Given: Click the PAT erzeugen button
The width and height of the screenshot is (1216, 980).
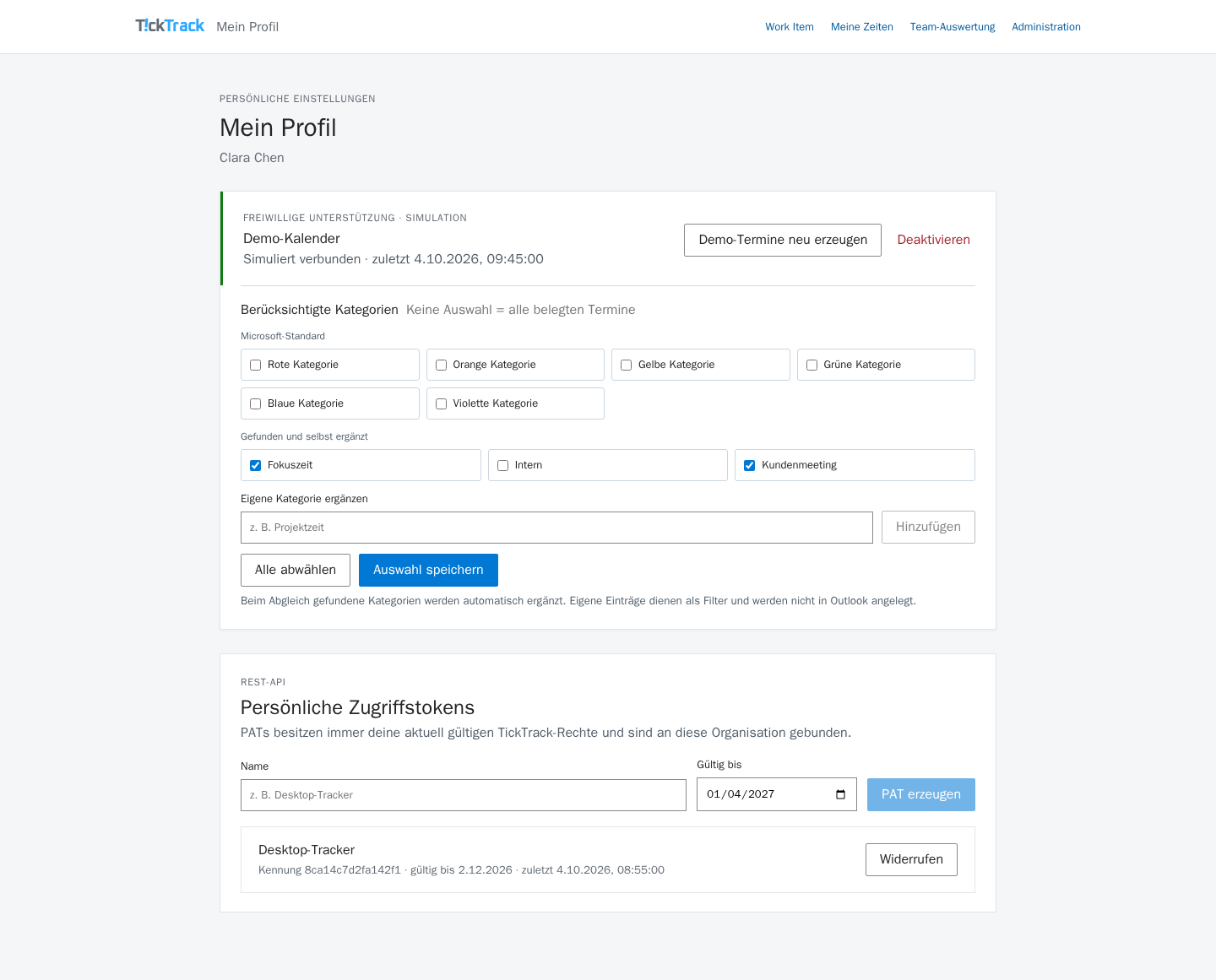Looking at the screenshot, I should click(921, 794).
